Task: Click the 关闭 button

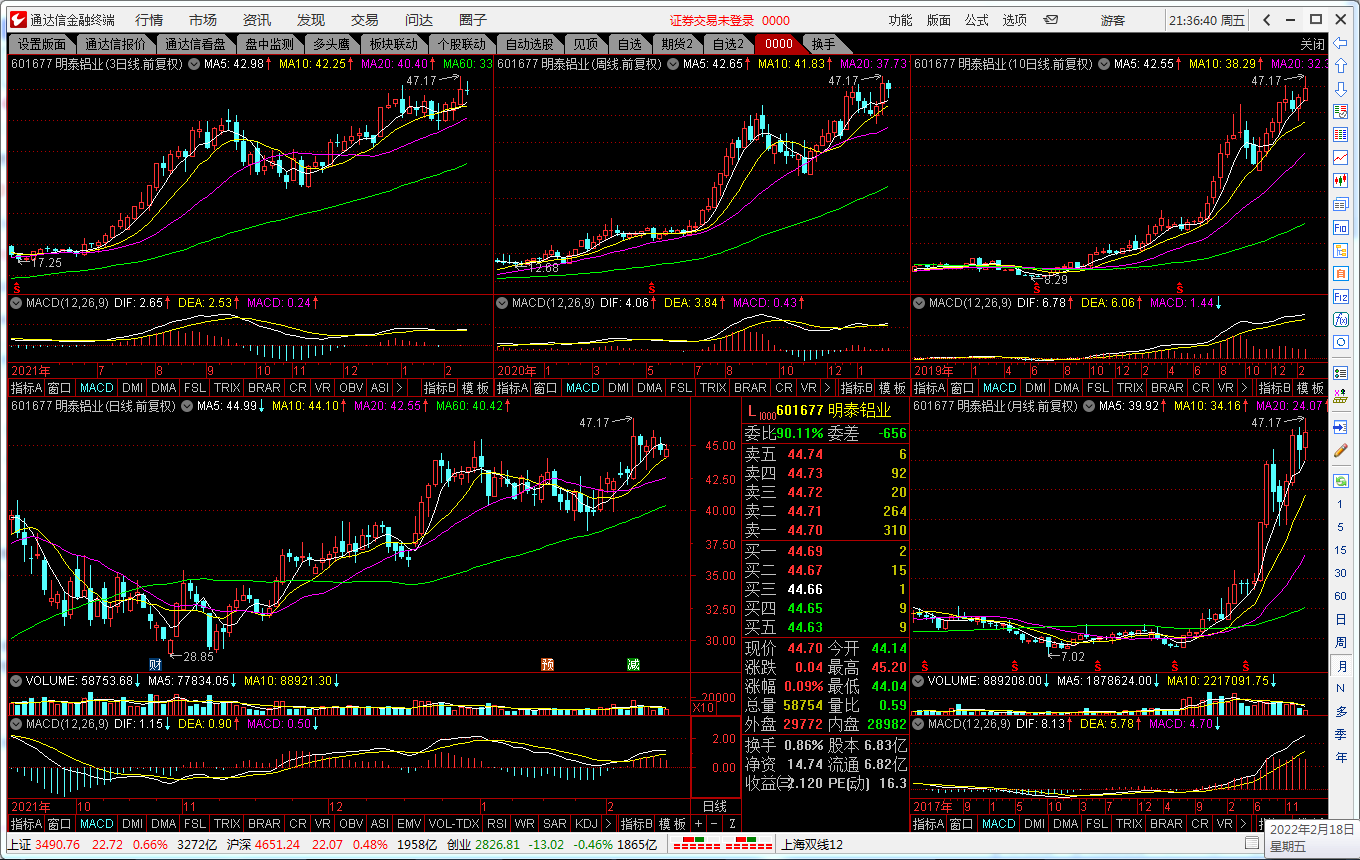Action: coord(1312,45)
